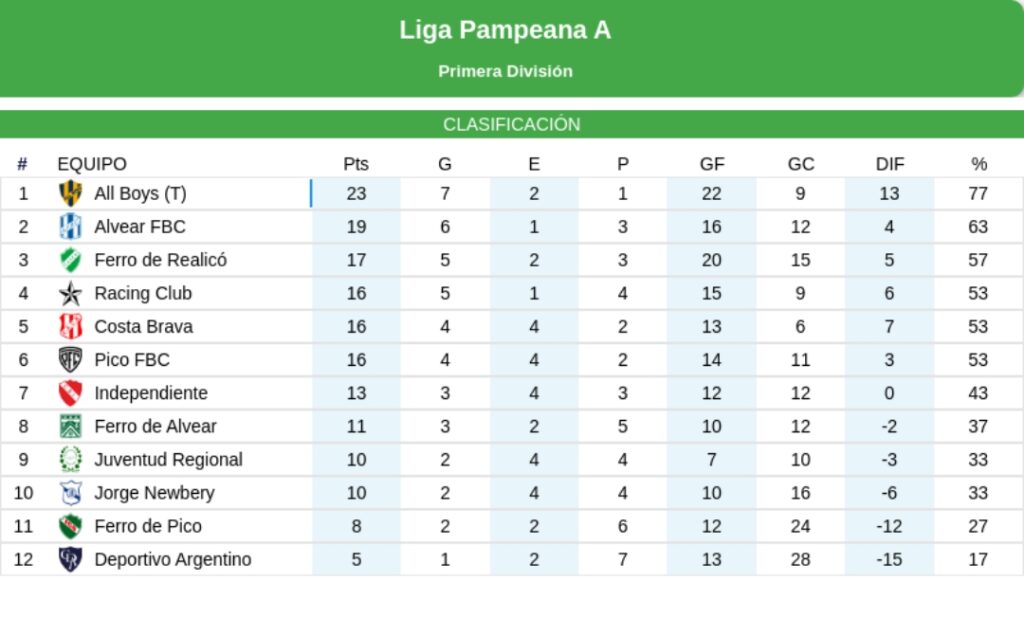Click the All Boys team crest
This screenshot has height=619, width=1024.
tap(70, 193)
